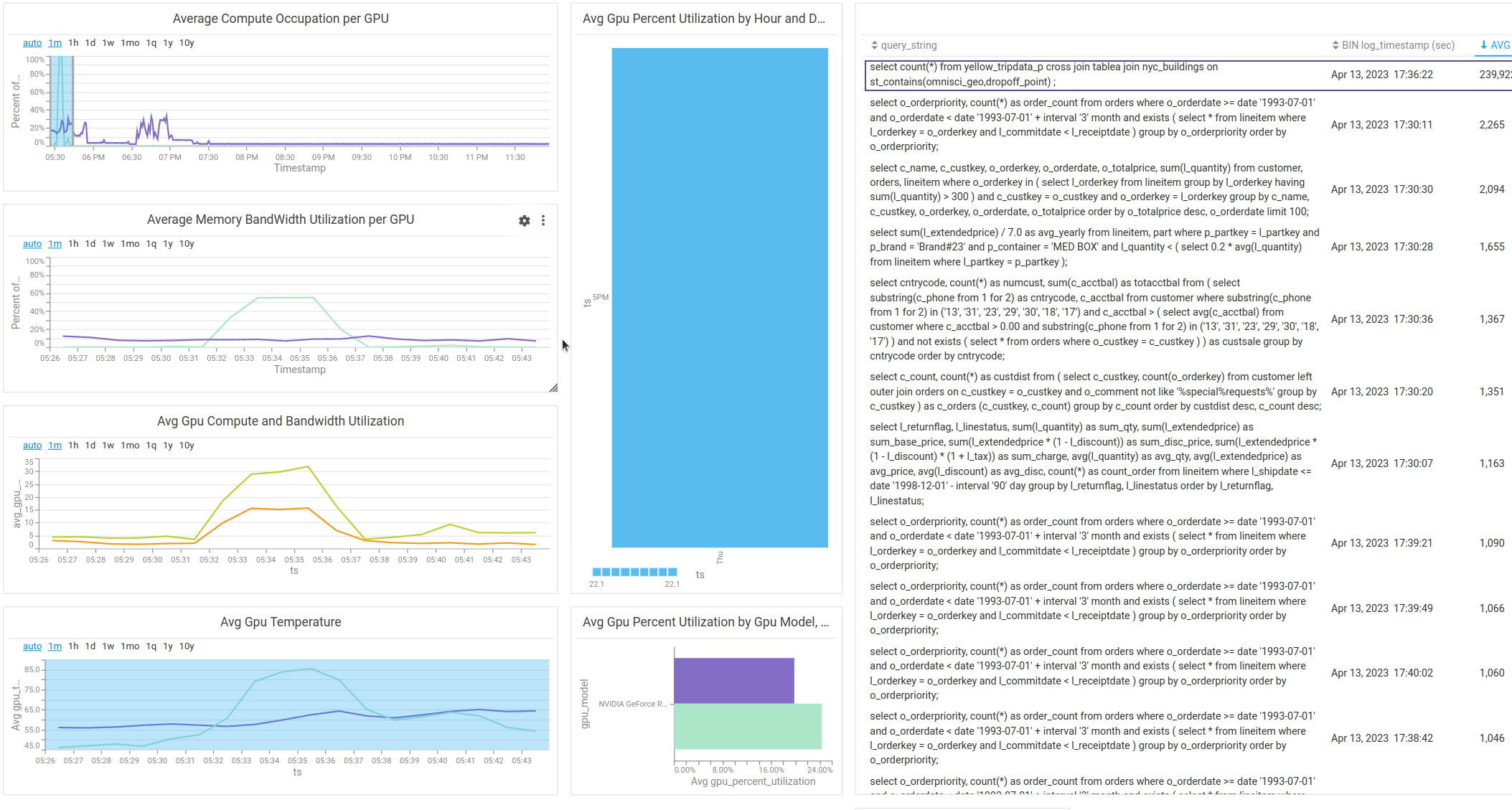The height and width of the screenshot is (810, 1512).
Task: Choose 1d bin in Compute Occupation chart
Action: (90, 43)
